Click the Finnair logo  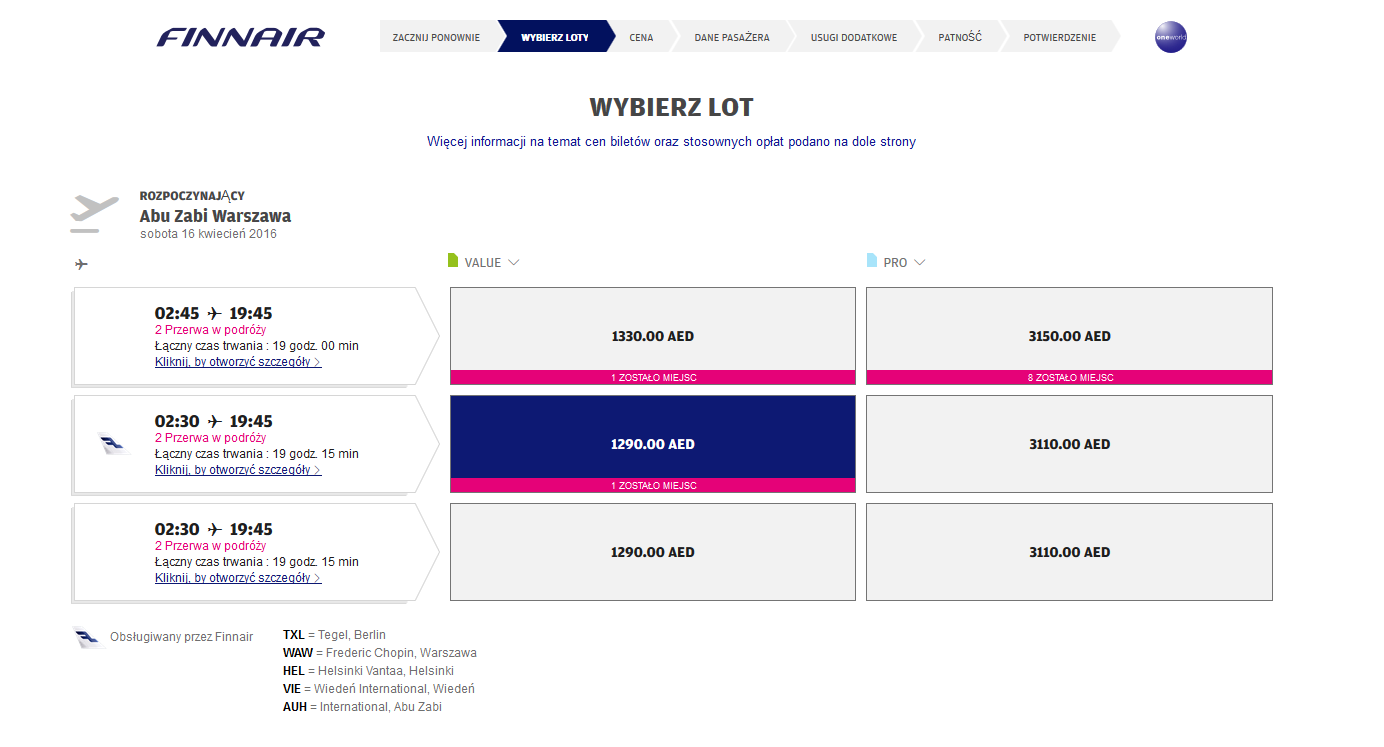(x=241, y=38)
